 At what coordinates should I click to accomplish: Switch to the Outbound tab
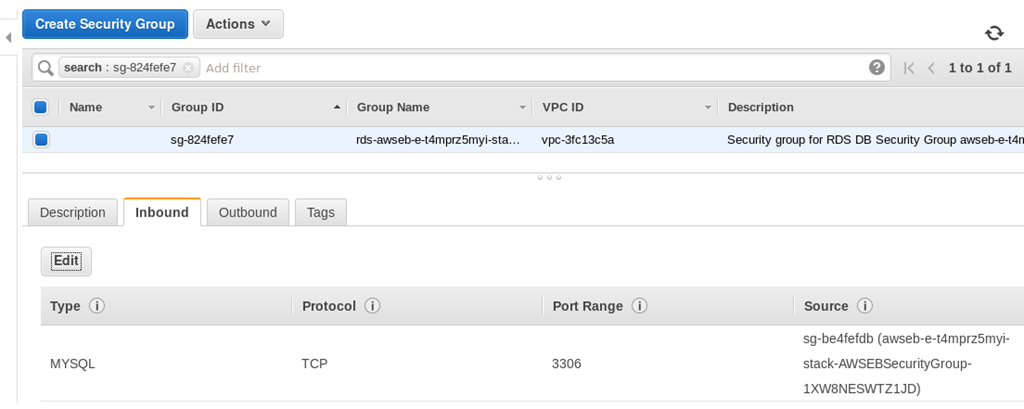click(248, 212)
